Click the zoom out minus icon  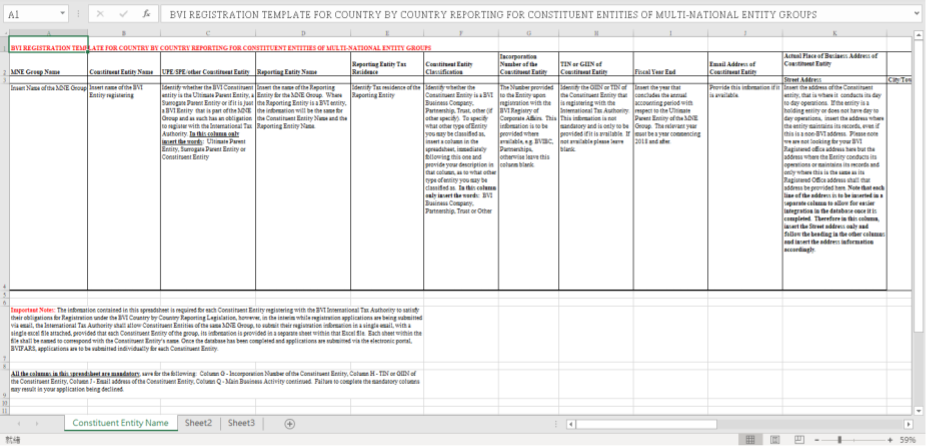click(x=816, y=440)
